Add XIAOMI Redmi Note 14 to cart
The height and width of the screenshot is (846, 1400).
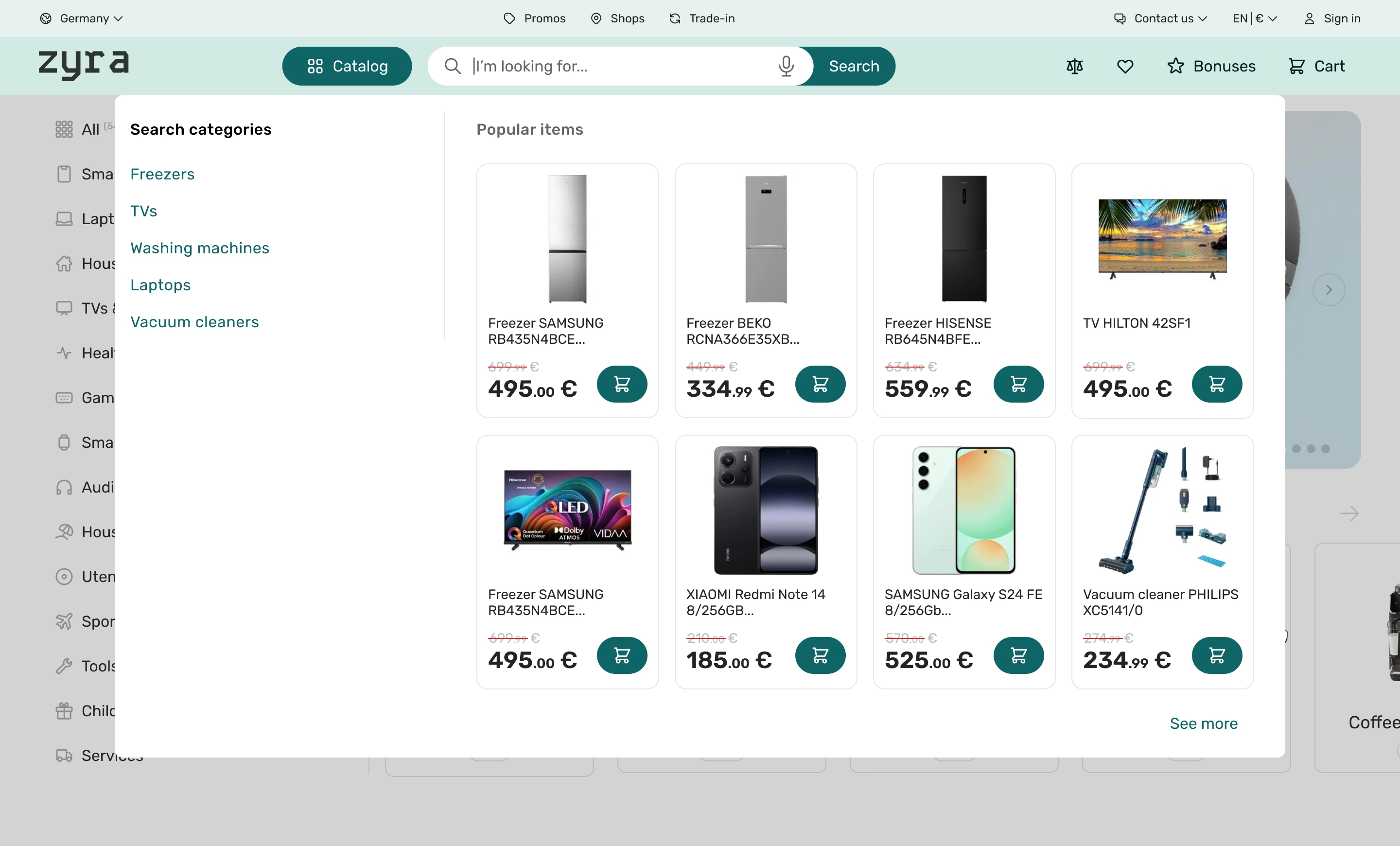click(821, 655)
